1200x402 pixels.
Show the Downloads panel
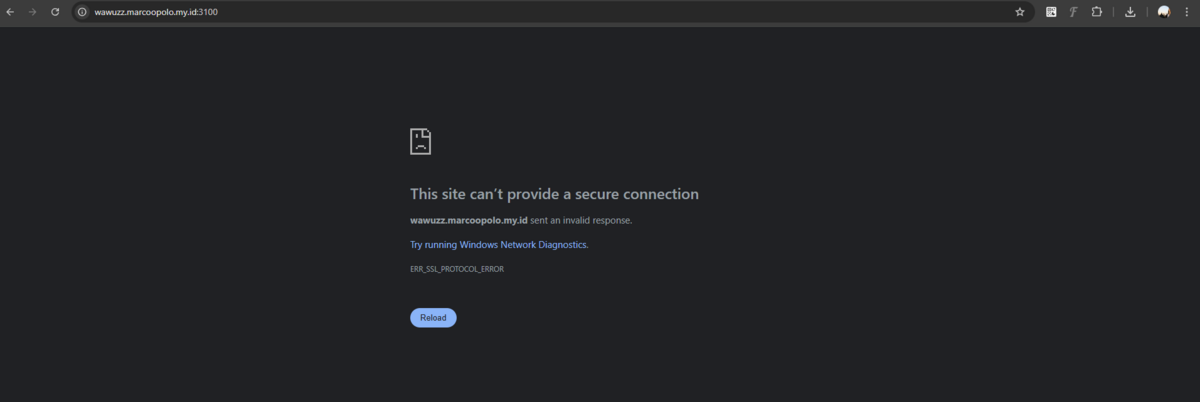click(x=1130, y=12)
